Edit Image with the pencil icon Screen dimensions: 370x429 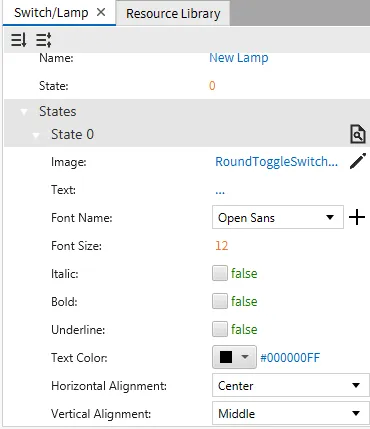[358, 162]
